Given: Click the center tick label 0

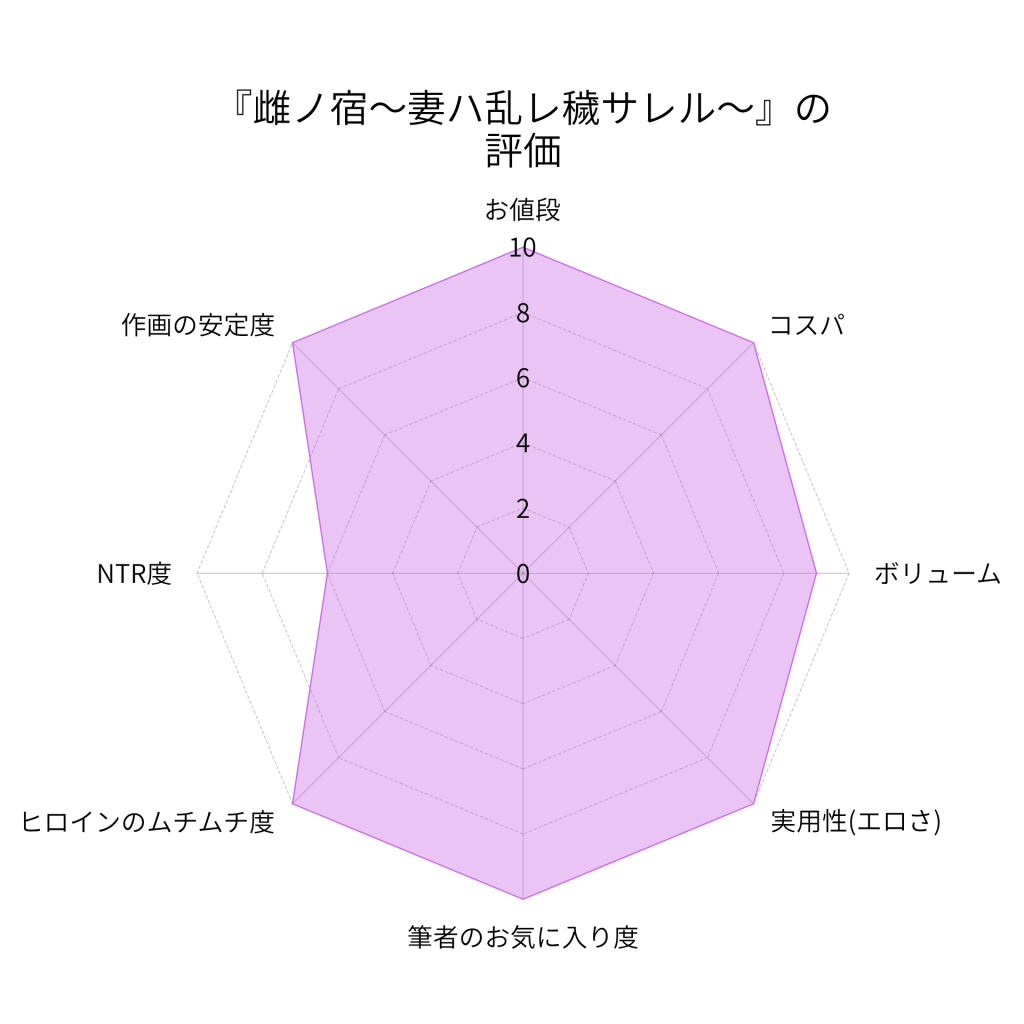Looking at the screenshot, I should (x=522, y=574).
